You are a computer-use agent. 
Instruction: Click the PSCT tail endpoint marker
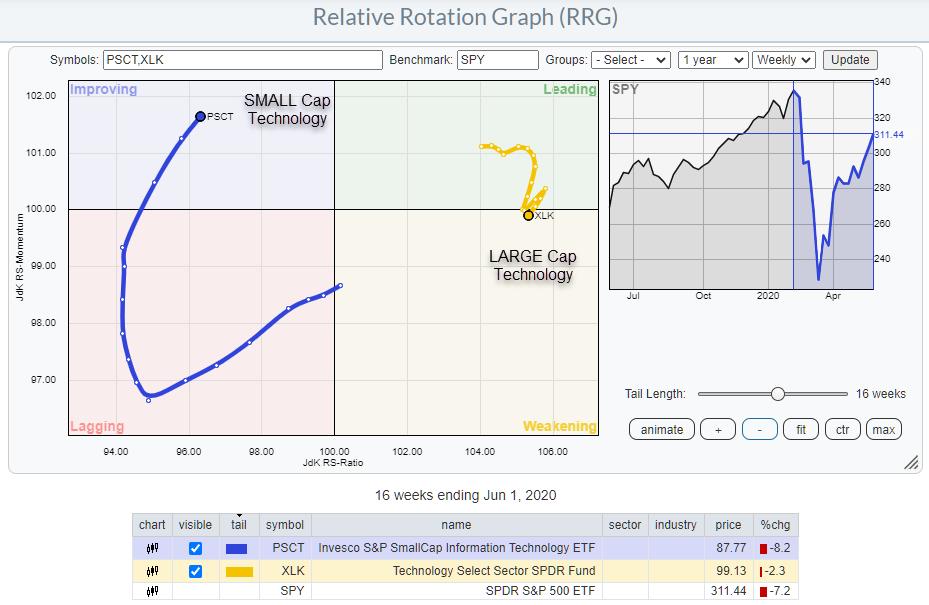coord(200,117)
